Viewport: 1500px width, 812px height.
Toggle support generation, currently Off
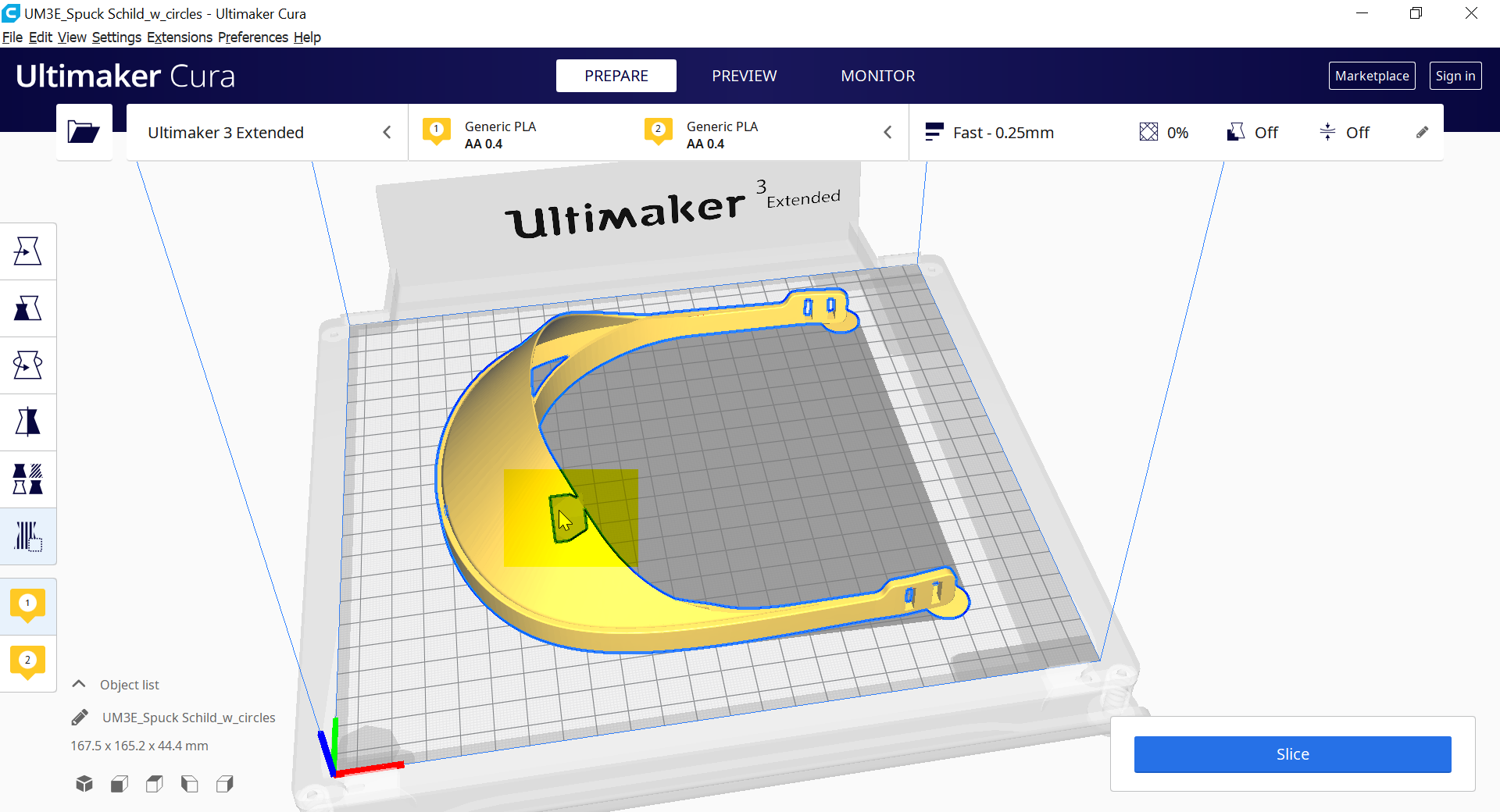(1250, 132)
